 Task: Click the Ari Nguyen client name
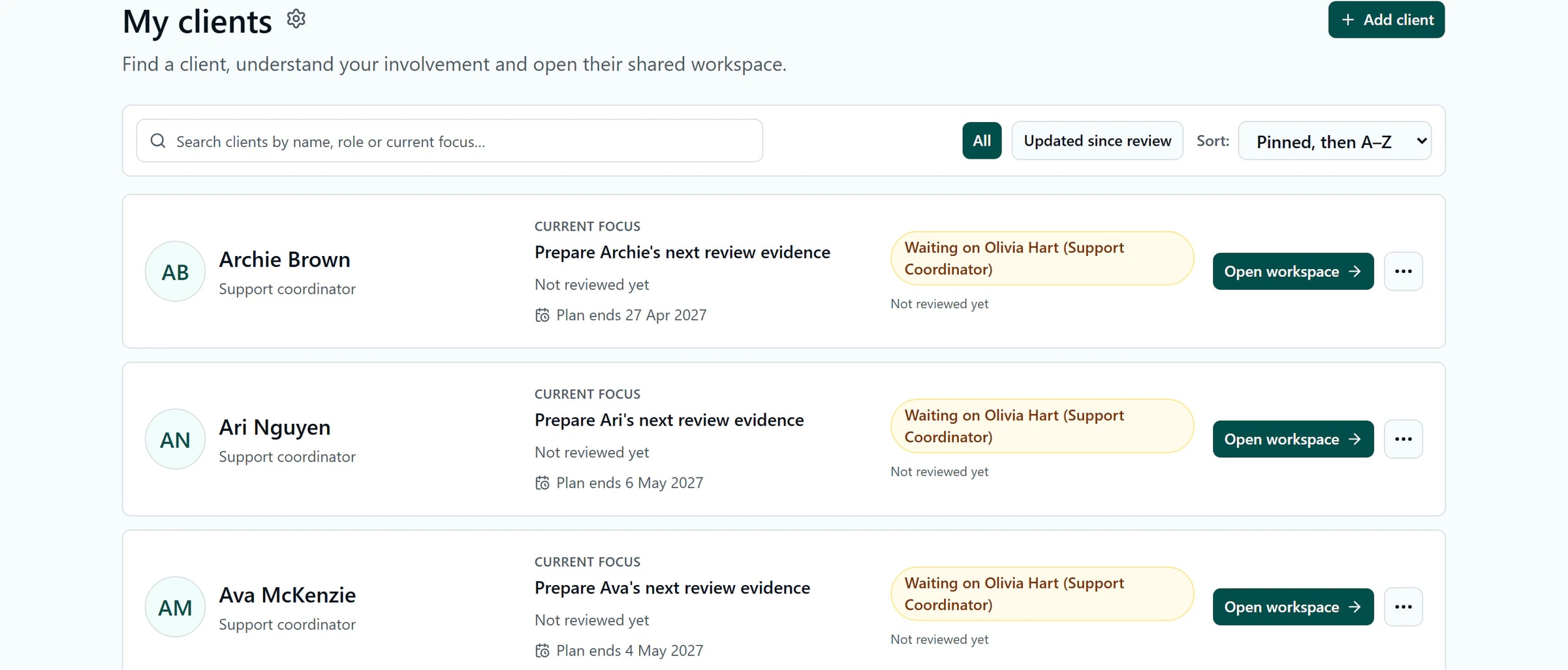pos(275,427)
